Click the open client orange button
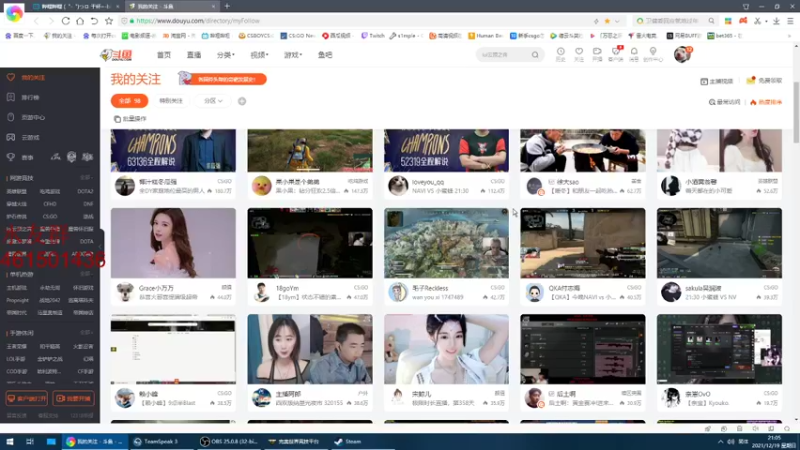This screenshot has width=800, height=450. tap(27, 398)
